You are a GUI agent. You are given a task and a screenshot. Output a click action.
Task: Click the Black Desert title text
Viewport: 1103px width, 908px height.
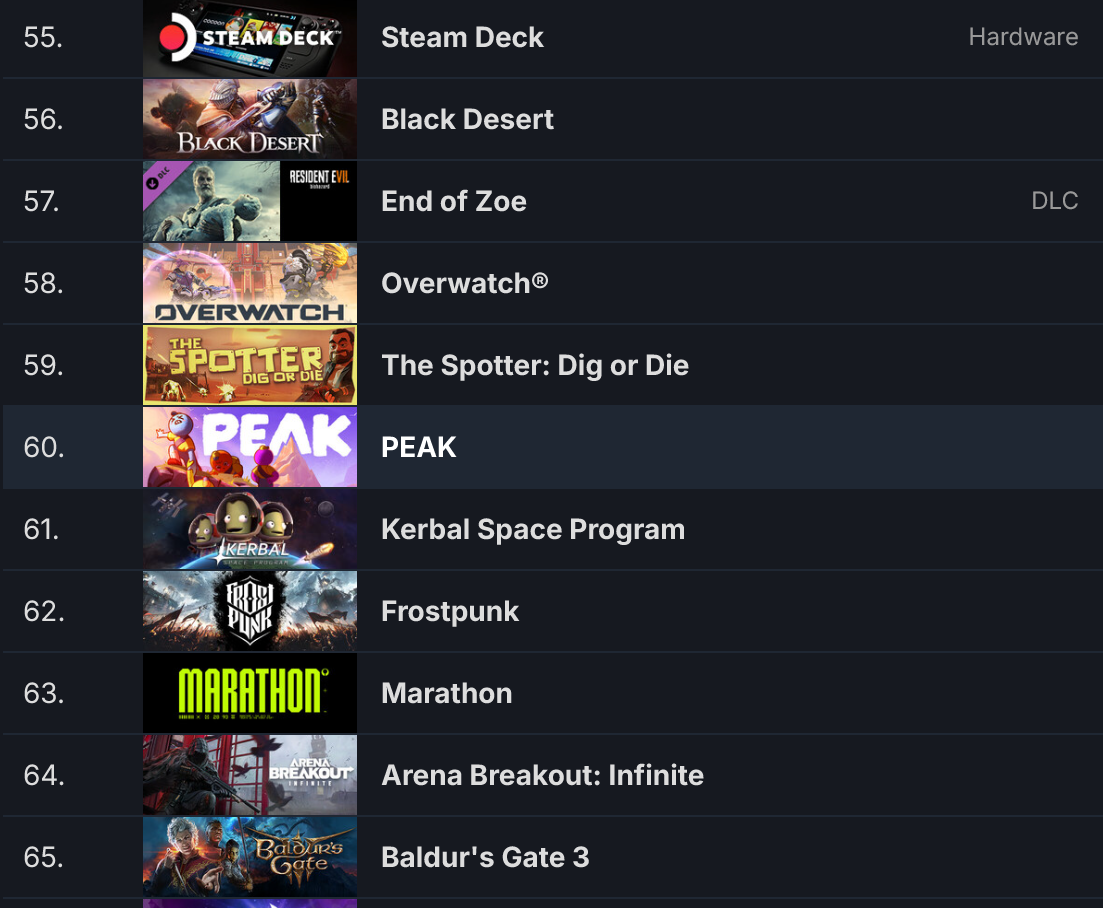[x=467, y=119]
